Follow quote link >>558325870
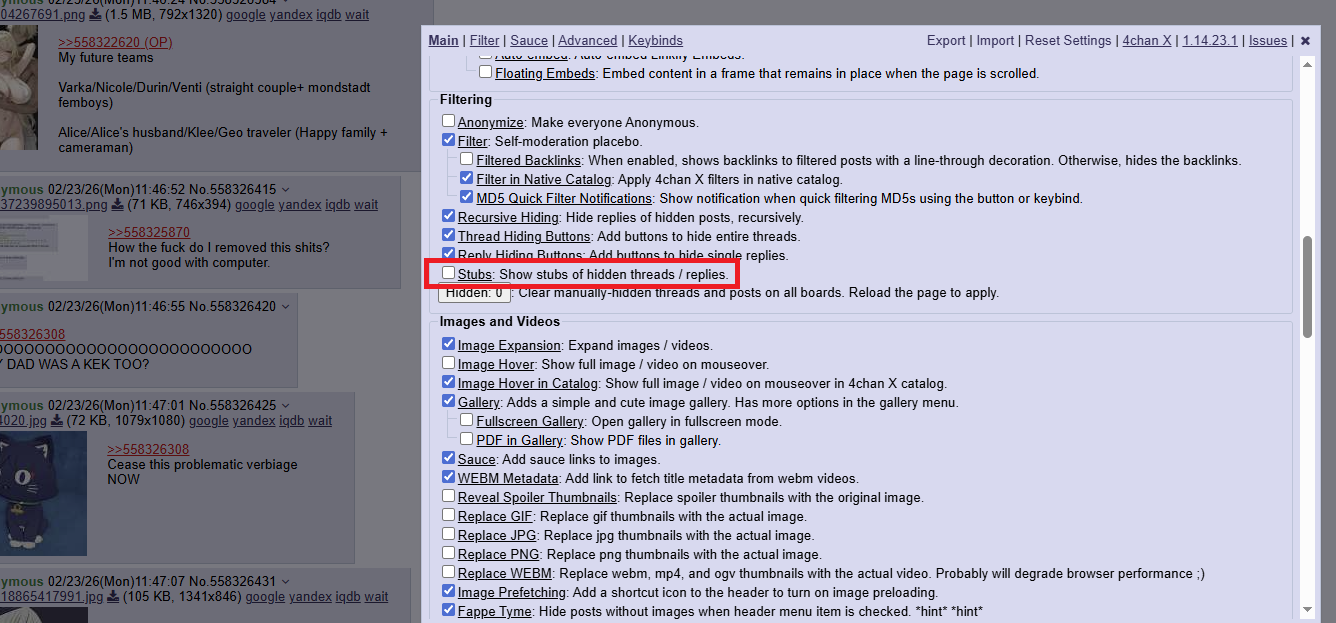The height and width of the screenshot is (623, 1336). click(x=149, y=232)
